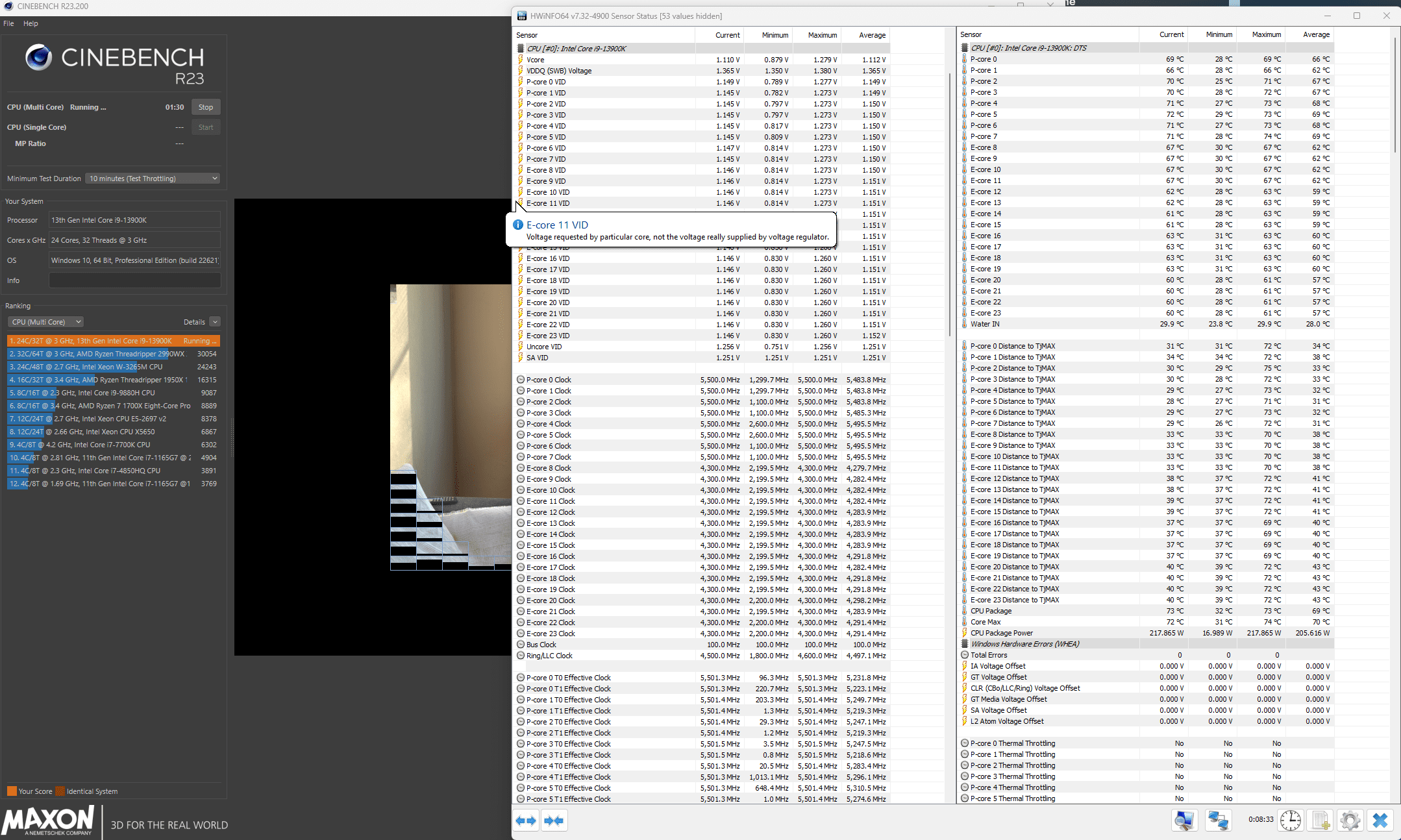Expand ranking Details arrow button
This screenshot has width=1401, height=840.
(215, 322)
